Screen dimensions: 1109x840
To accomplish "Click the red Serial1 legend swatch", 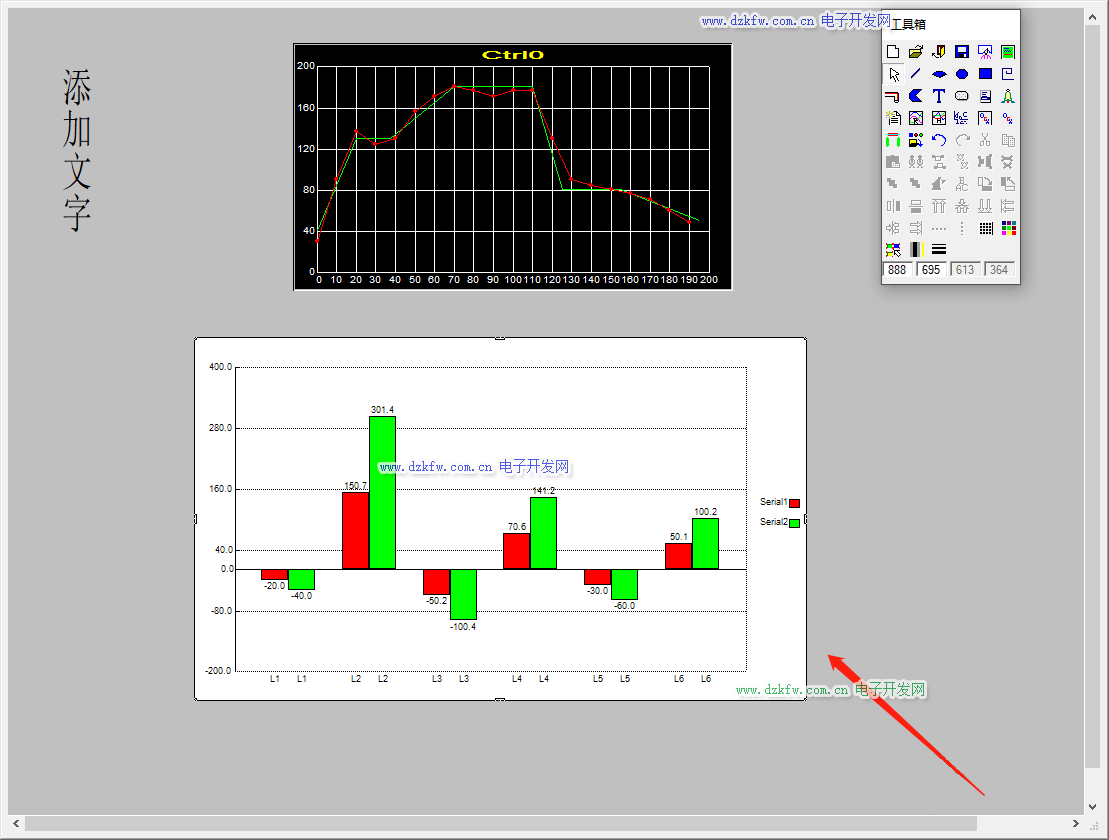I will point(794,503).
